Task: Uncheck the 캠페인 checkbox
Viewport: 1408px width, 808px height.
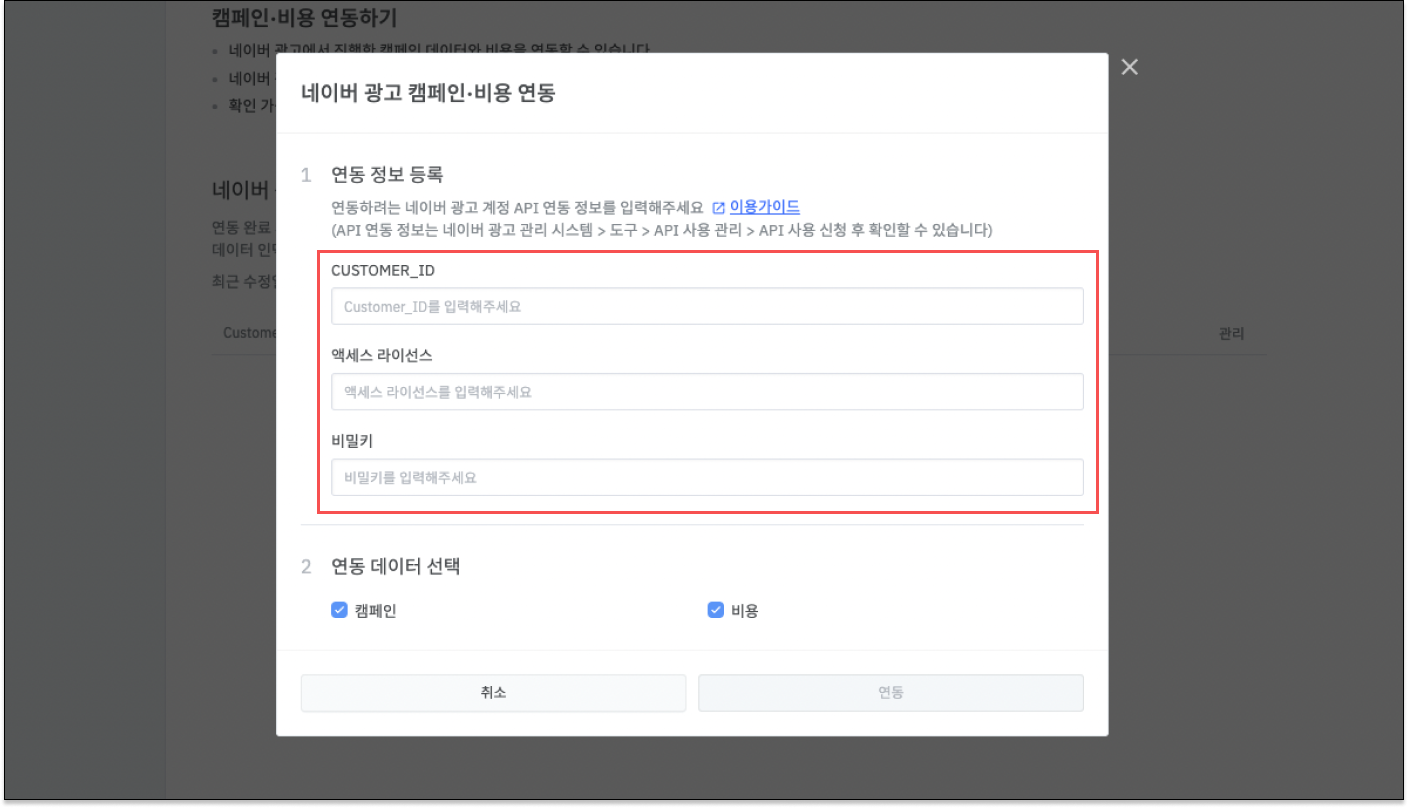Action: coord(339,610)
